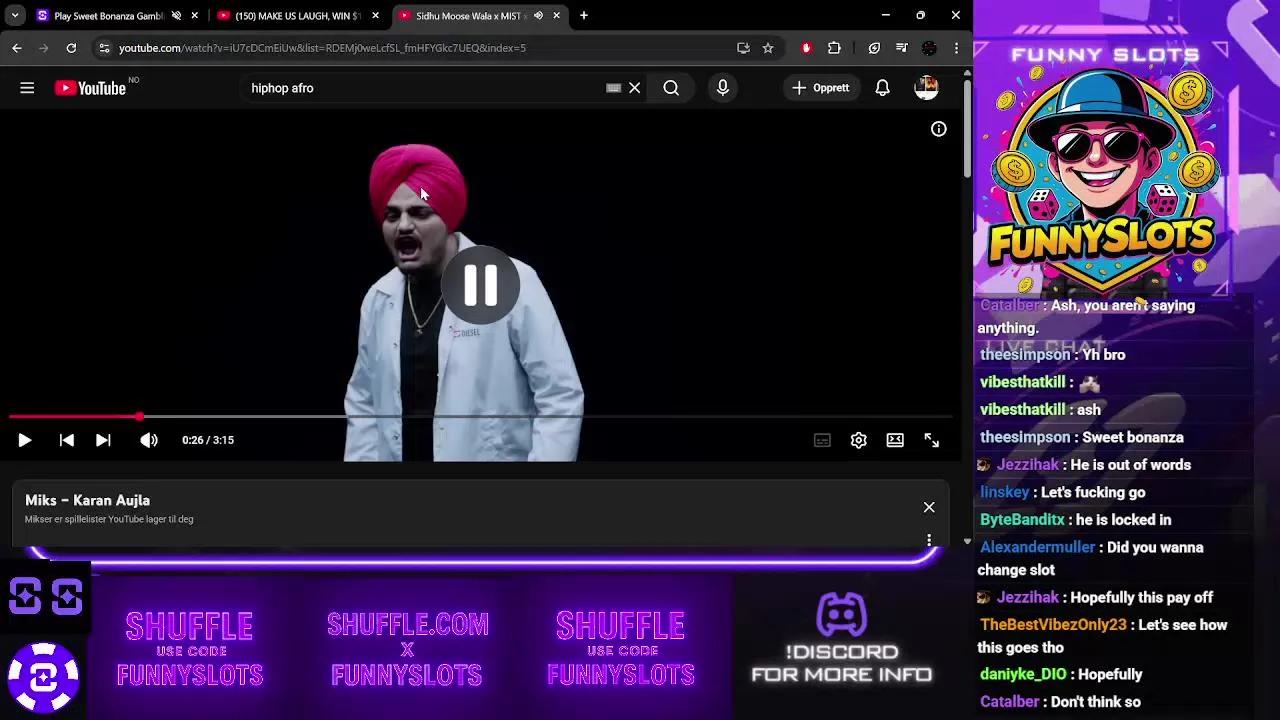Toggle the on-screen keyboard icon in search bar
Viewport: 1280px width, 720px height.
point(613,88)
